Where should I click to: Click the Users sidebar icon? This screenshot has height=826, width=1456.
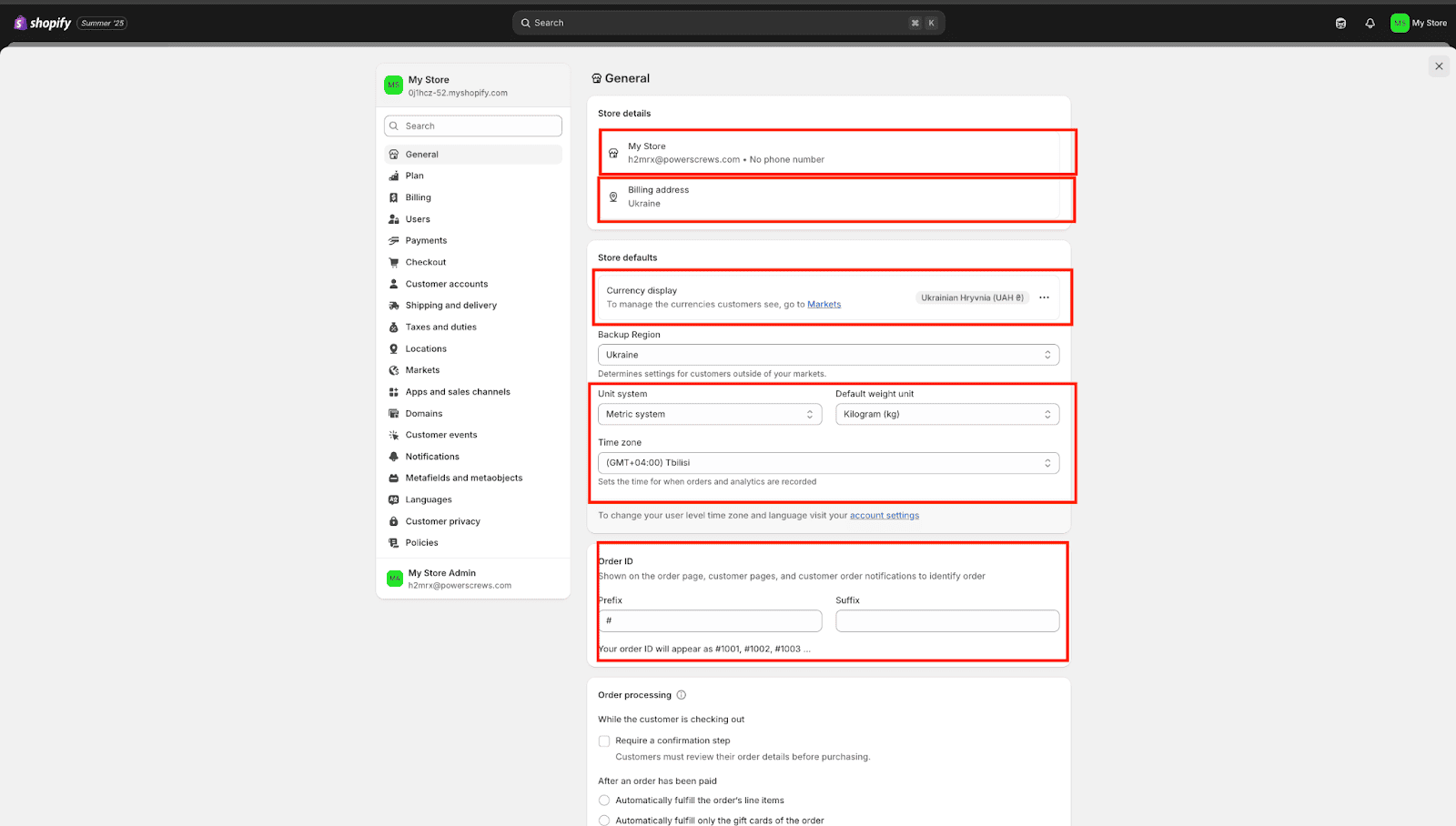click(x=394, y=219)
